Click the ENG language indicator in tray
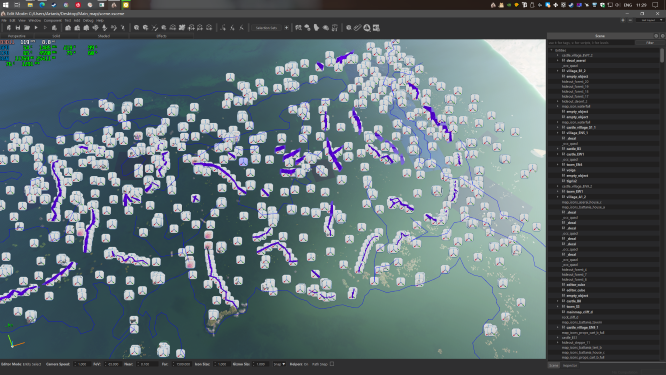The image size is (666, 375). pos(628,5)
